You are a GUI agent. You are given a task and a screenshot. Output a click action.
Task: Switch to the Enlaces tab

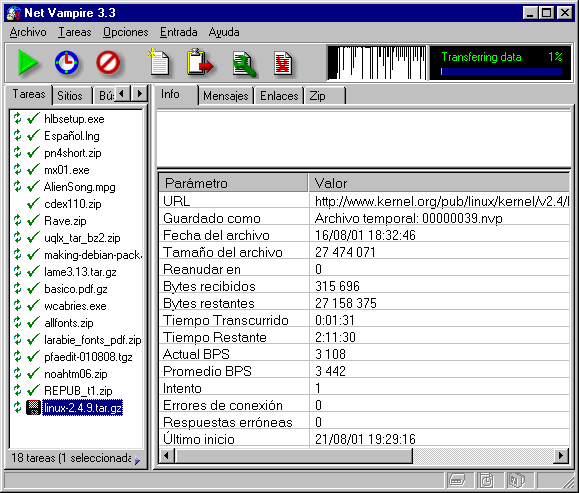tap(279, 96)
